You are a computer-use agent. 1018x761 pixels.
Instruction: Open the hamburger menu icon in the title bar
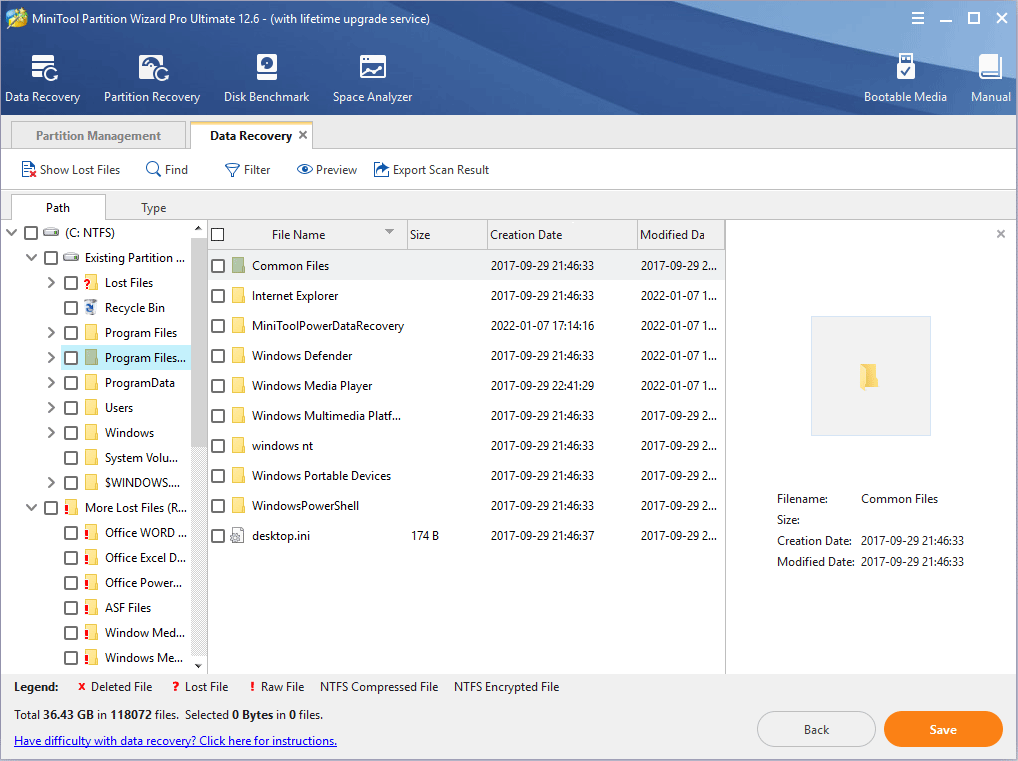(917, 18)
